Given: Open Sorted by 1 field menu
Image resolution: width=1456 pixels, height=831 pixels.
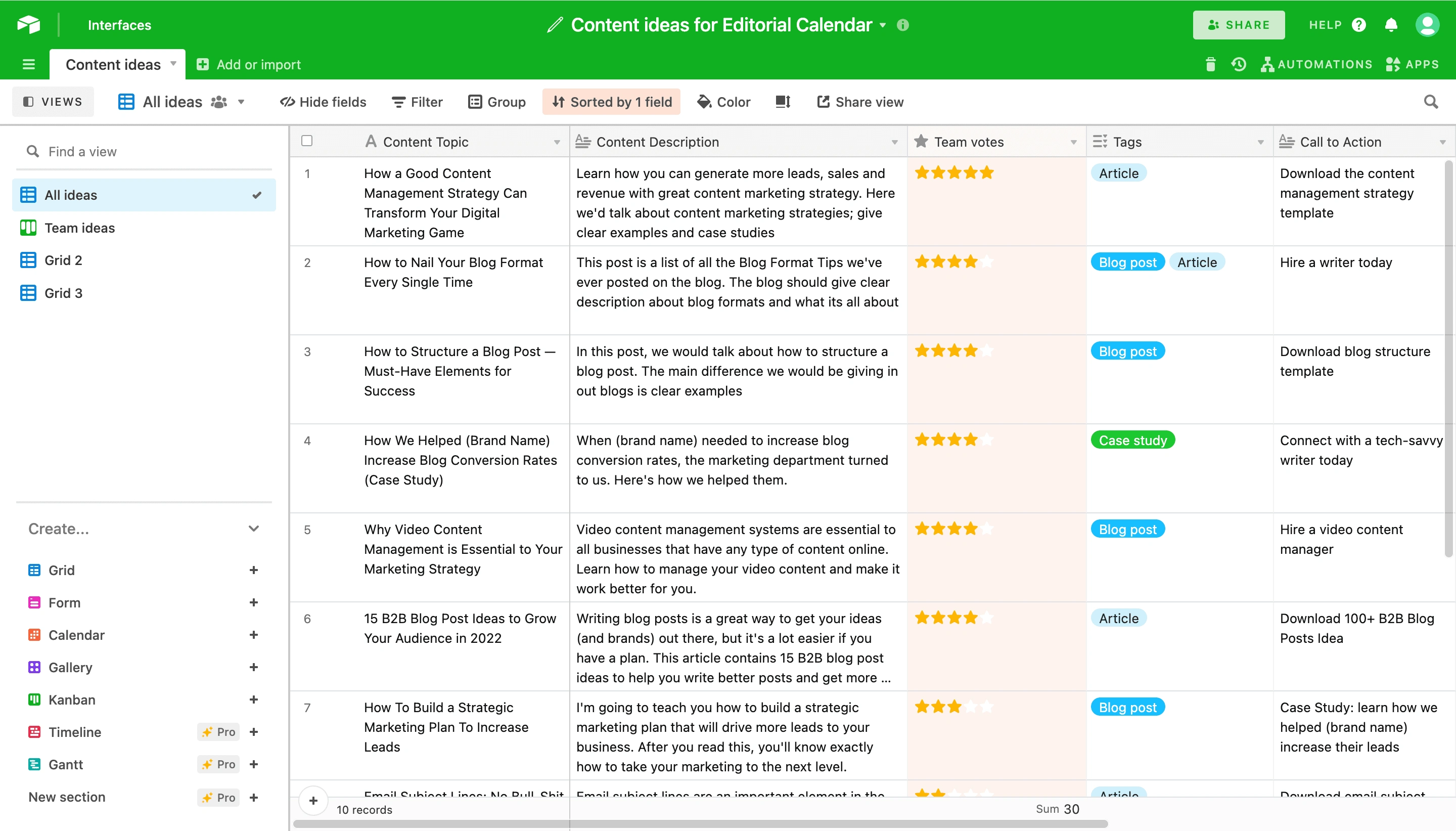Looking at the screenshot, I should pyautogui.click(x=611, y=102).
